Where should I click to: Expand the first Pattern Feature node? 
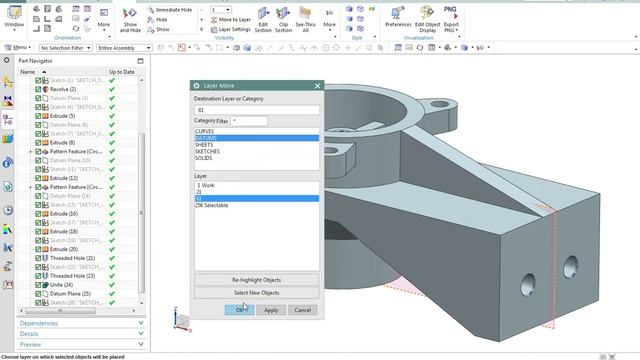click(x=30, y=151)
